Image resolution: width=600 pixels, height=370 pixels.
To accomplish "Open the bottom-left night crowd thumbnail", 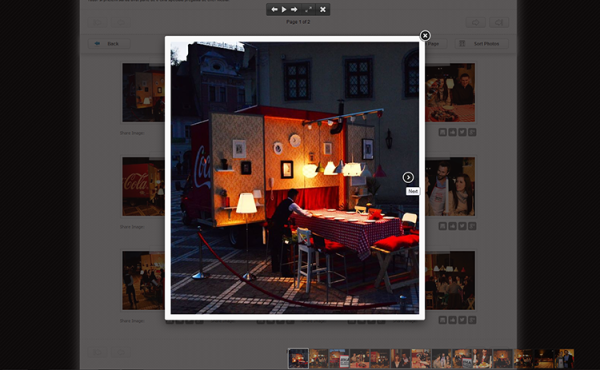I will pyautogui.click(x=143, y=280).
